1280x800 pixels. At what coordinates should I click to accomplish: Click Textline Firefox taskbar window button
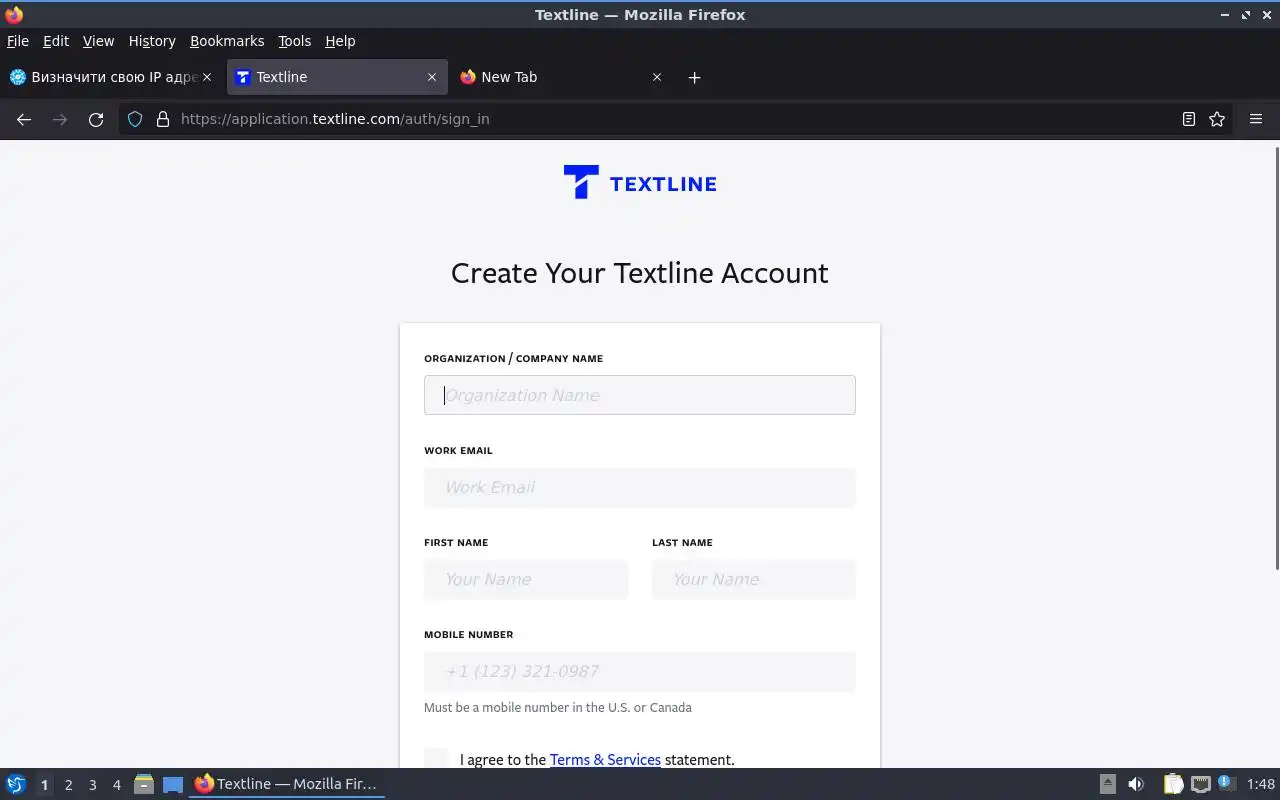coord(287,784)
